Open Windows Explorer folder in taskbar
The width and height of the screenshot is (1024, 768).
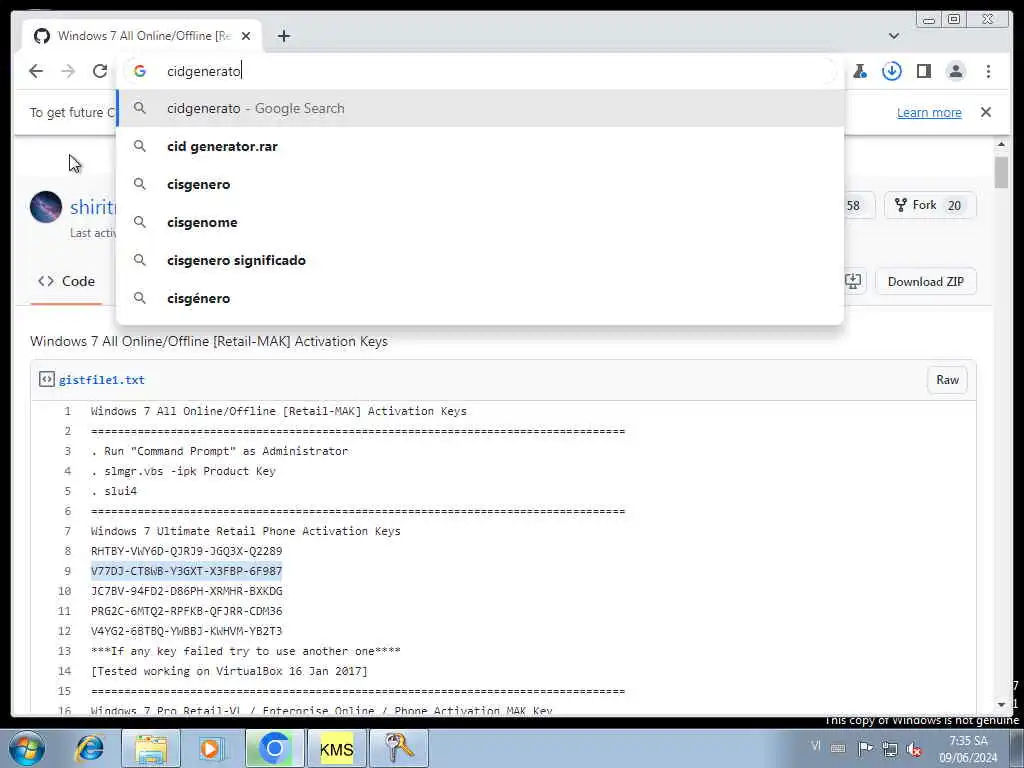tap(150, 748)
